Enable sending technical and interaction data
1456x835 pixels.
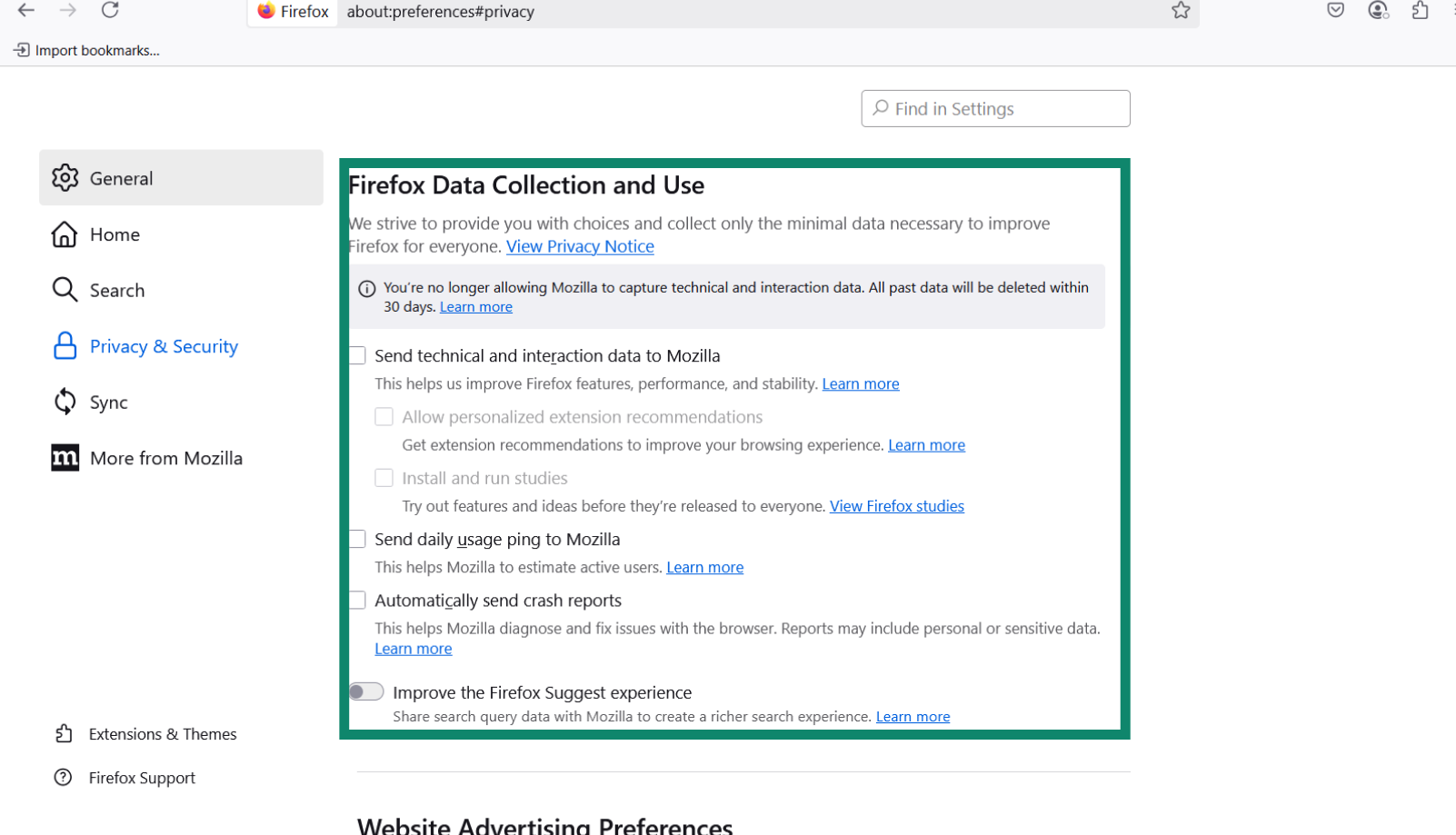point(356,355)
